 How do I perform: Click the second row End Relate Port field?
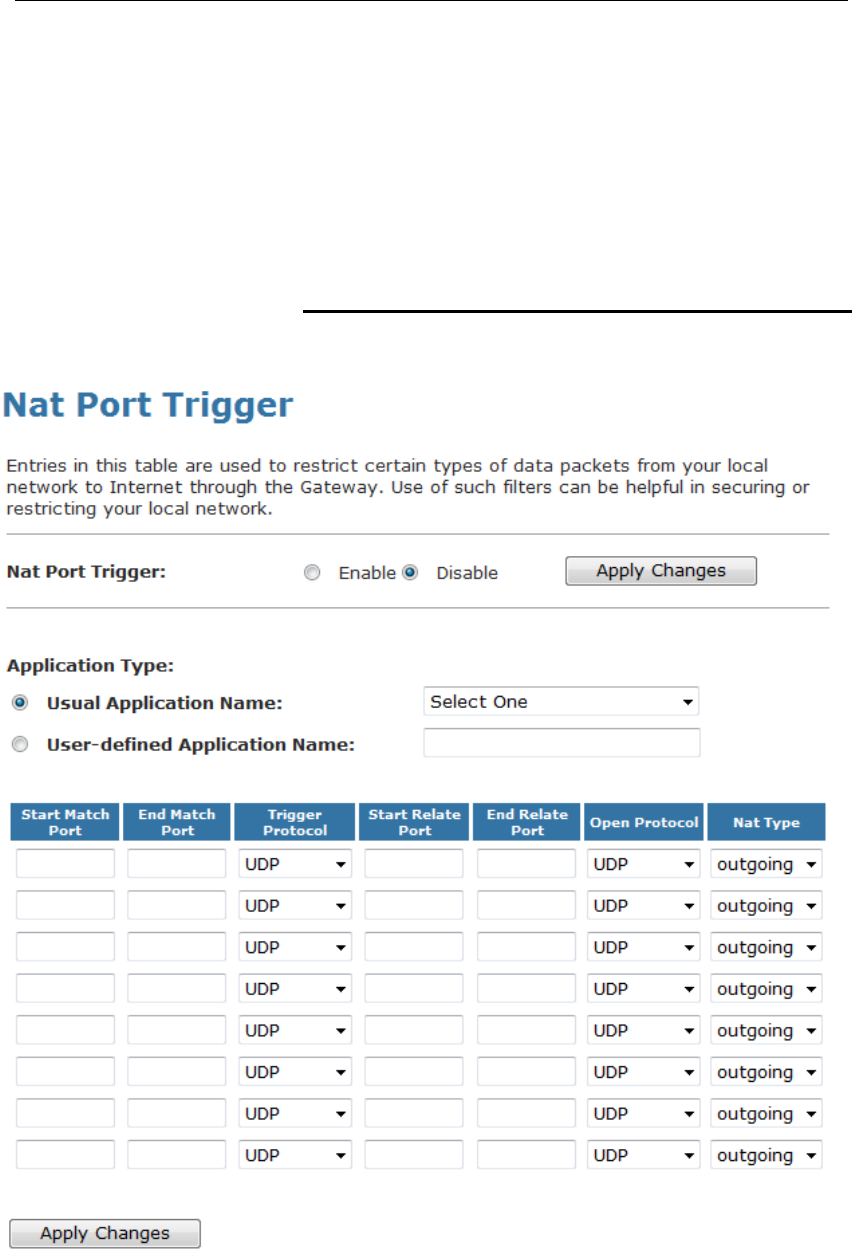[526, 906]
